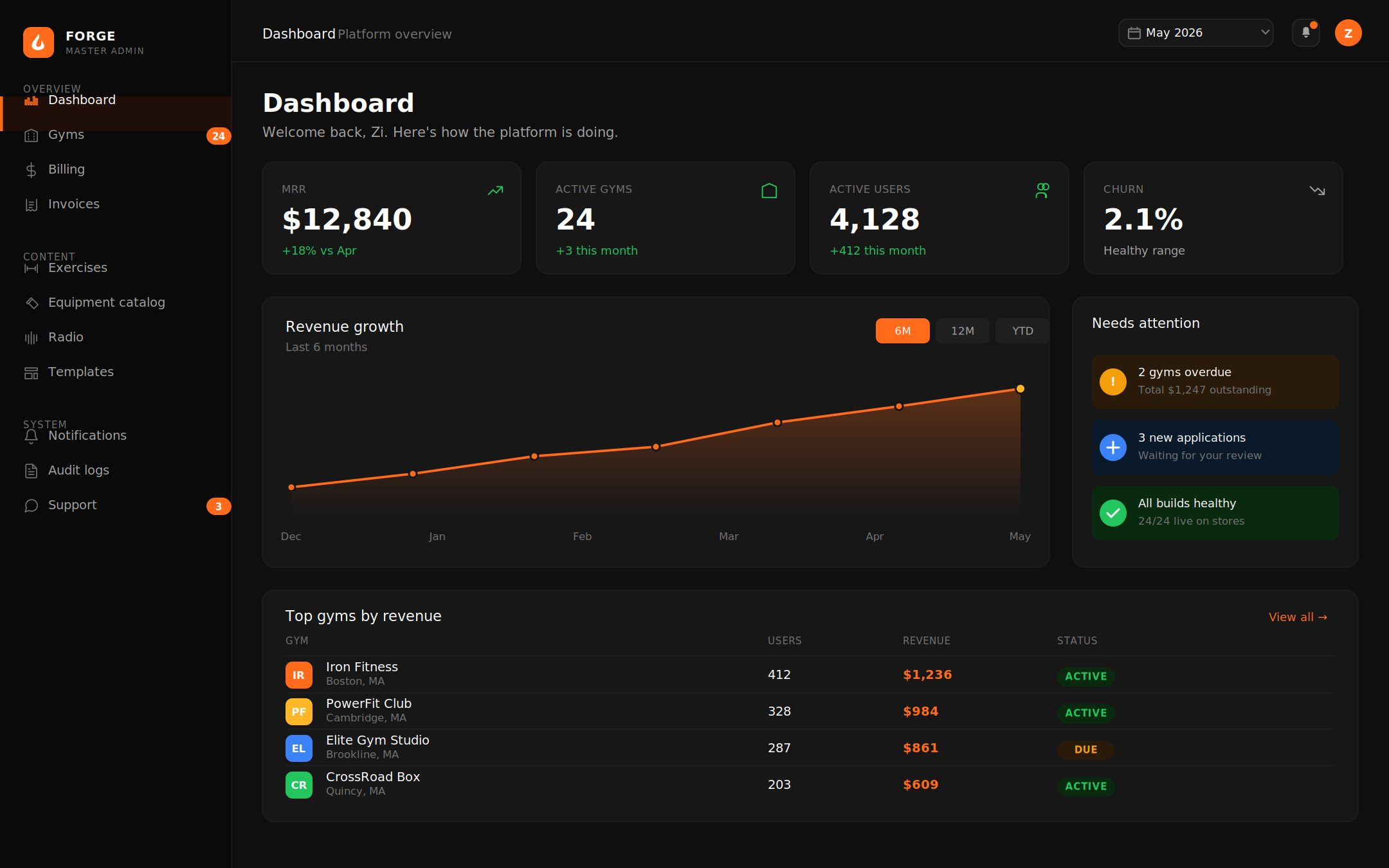Click the Gyms building icon in the sidebar
1389x868 pixels.
(31, 136)
